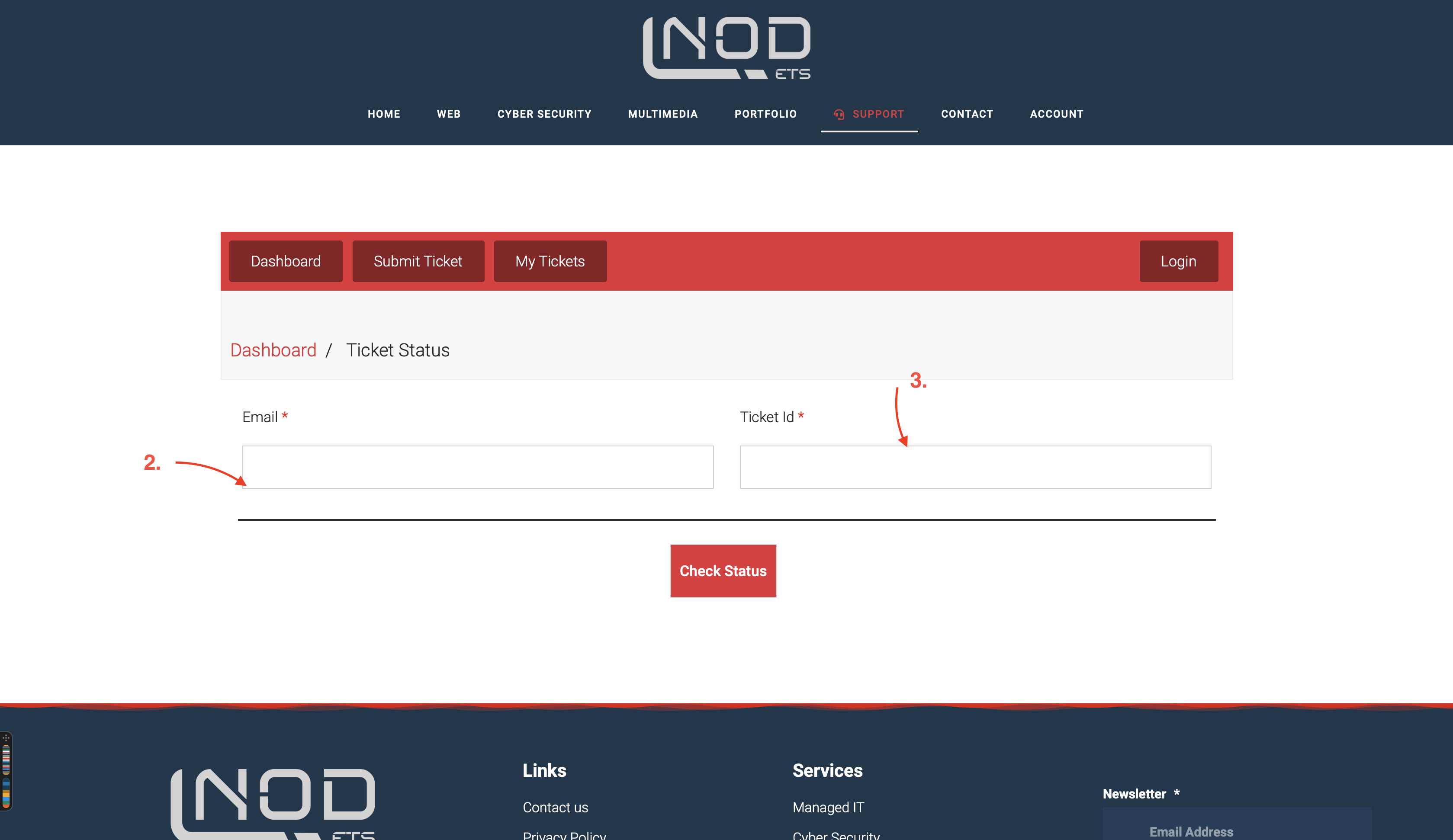Open the Contact us footer link

(x=555, y=807)
